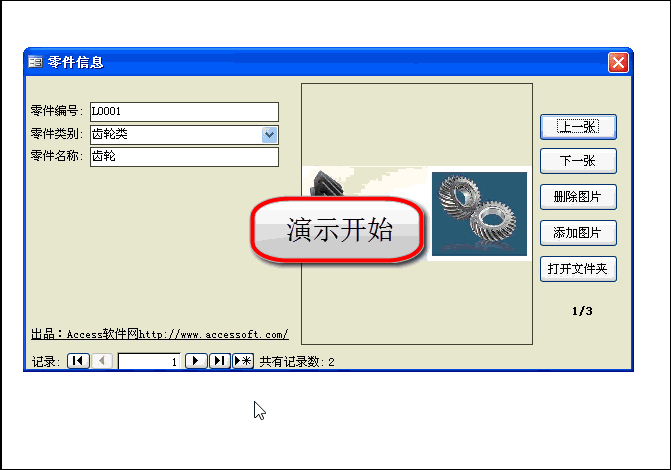Click the 演示开始 overlay button
This screenshot has height=470, width=671.
(x=338, y=229)
